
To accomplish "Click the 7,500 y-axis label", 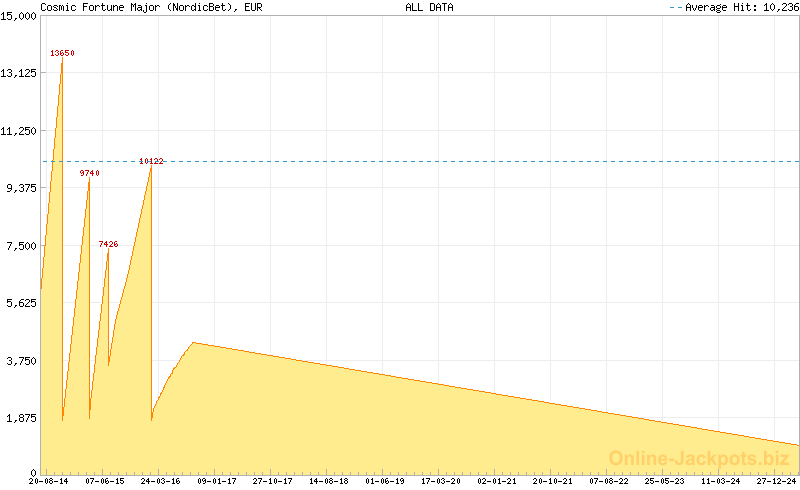I will [21, 246].
